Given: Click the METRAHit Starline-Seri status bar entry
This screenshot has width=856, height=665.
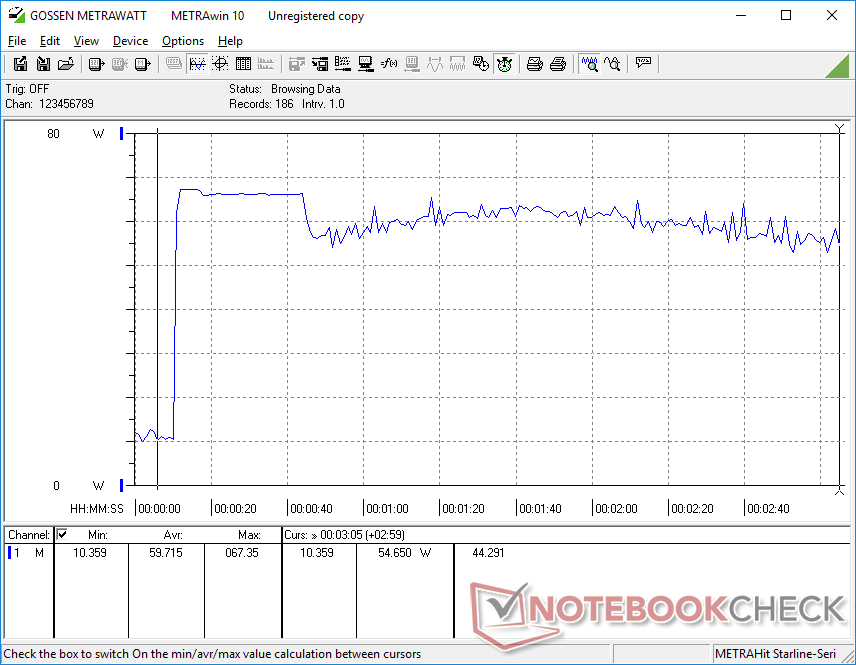Looking at the screenshot, I should [775, 654].
